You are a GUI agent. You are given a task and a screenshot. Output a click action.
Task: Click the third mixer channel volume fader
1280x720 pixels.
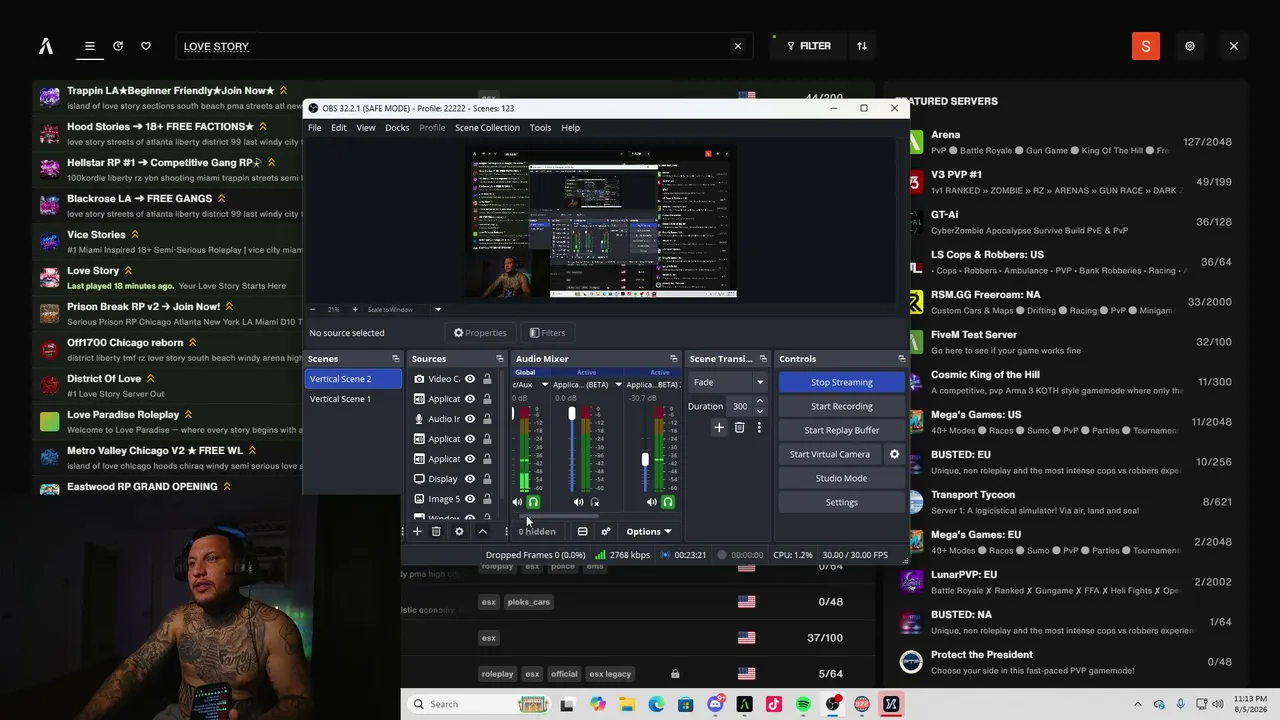(x=645, y=460)
